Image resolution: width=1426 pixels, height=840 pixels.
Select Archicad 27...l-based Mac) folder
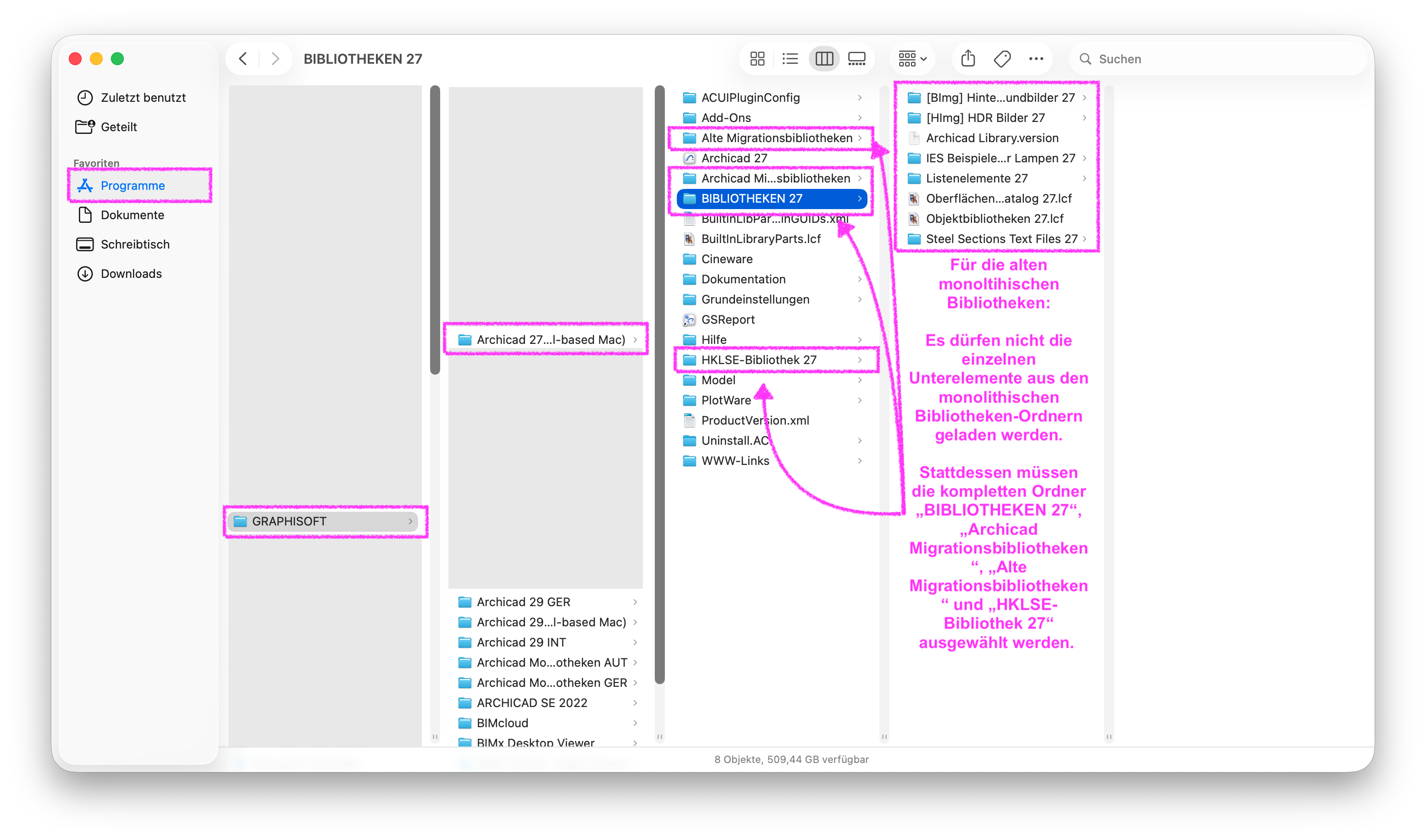pyautogui.click(x=547, y=340)
